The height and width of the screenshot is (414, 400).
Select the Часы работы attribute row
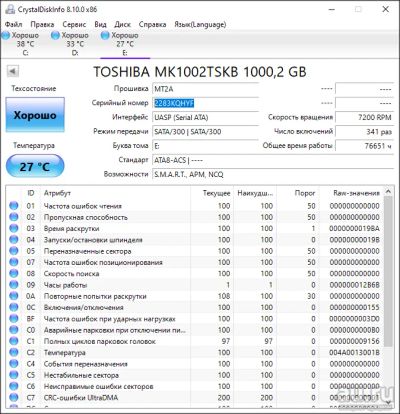click(195, 285)
